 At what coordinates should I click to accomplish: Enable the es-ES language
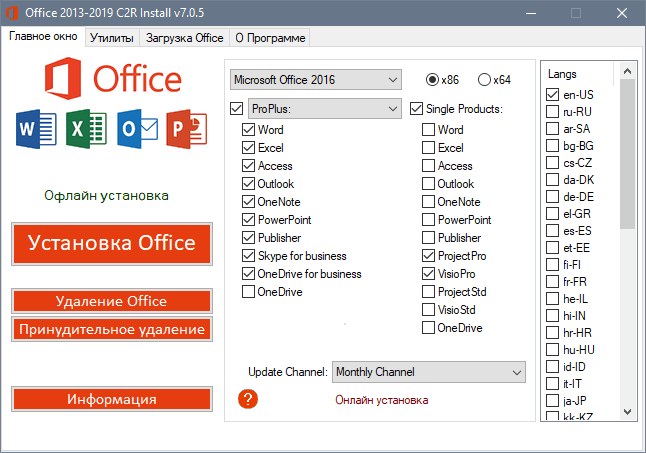point(552,231)
